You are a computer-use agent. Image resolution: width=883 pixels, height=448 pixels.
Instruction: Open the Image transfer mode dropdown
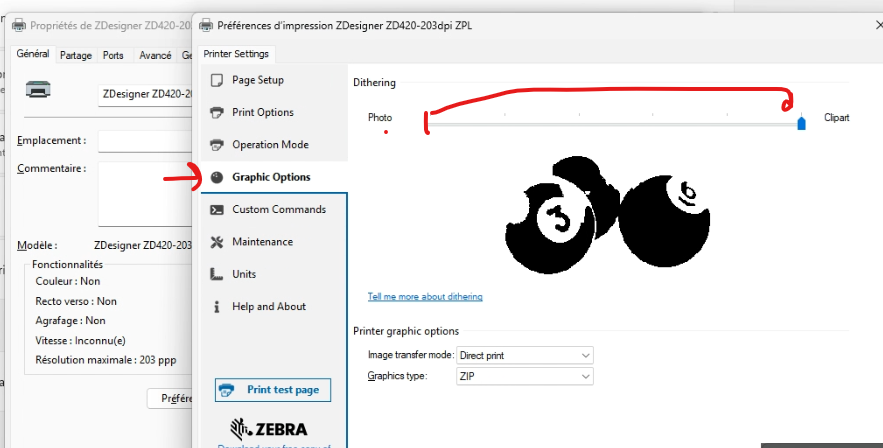pos(524,355)
